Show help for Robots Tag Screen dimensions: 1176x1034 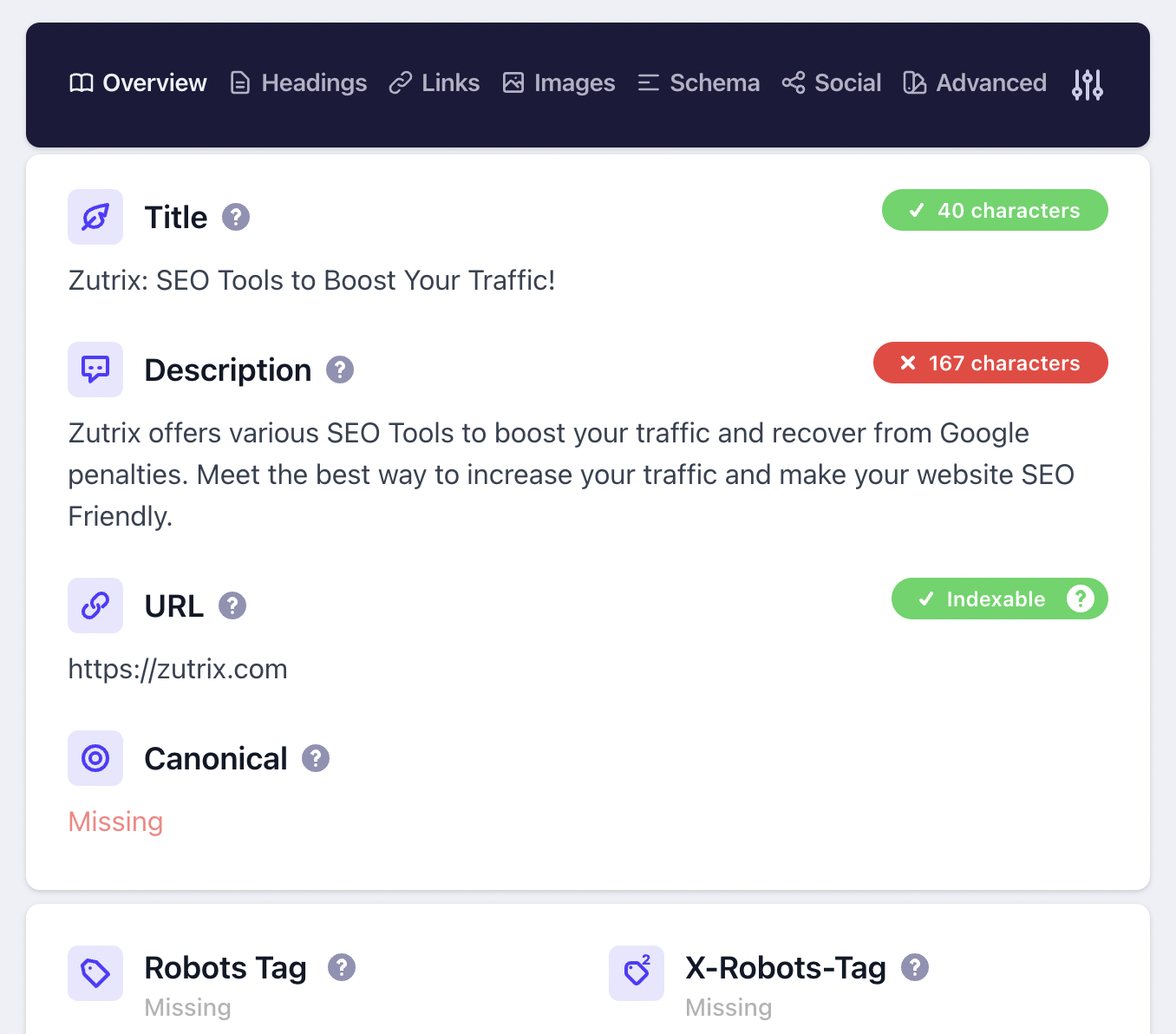tap(342, 967)
